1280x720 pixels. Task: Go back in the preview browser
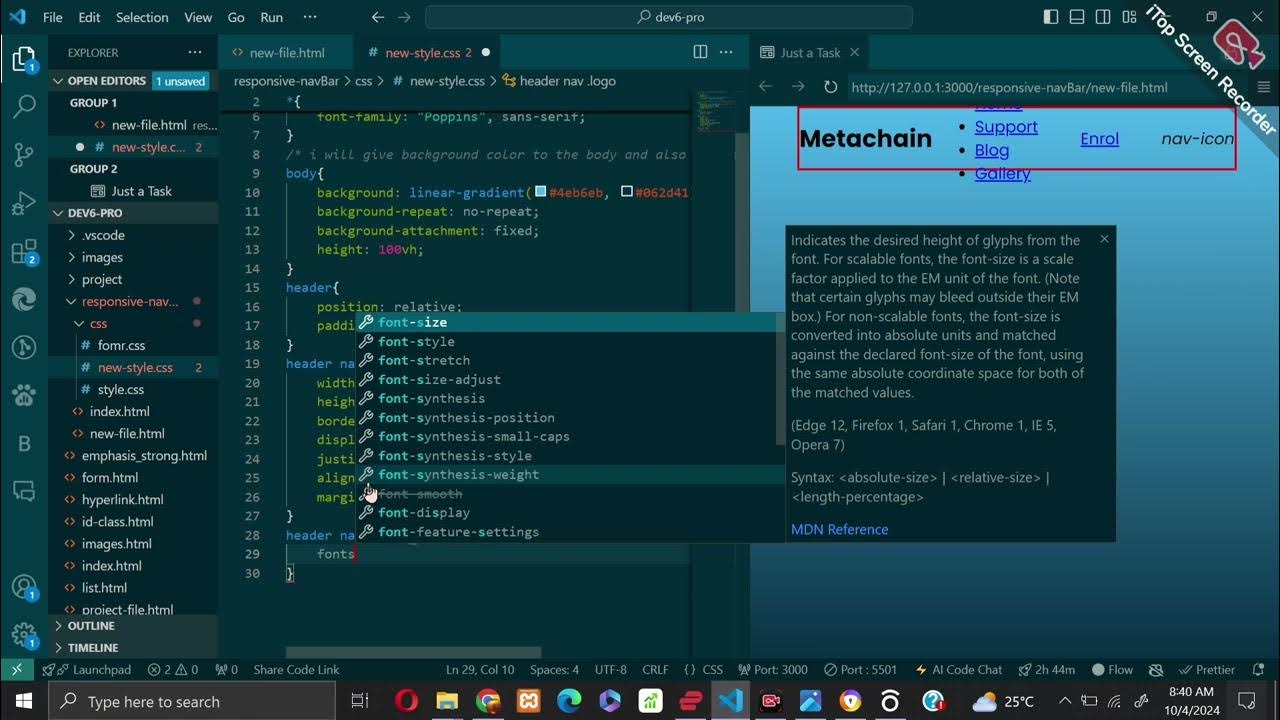[x=765, y=87]
